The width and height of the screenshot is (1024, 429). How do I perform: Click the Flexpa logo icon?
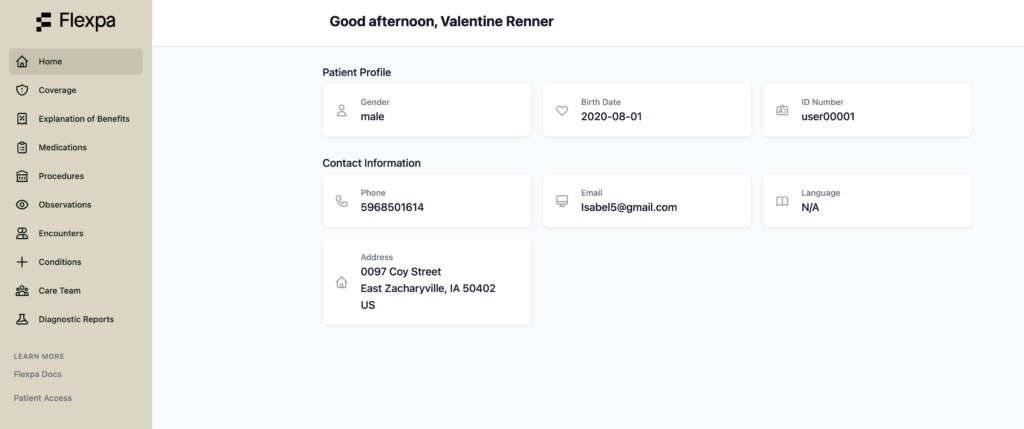[x=44, y=21]
